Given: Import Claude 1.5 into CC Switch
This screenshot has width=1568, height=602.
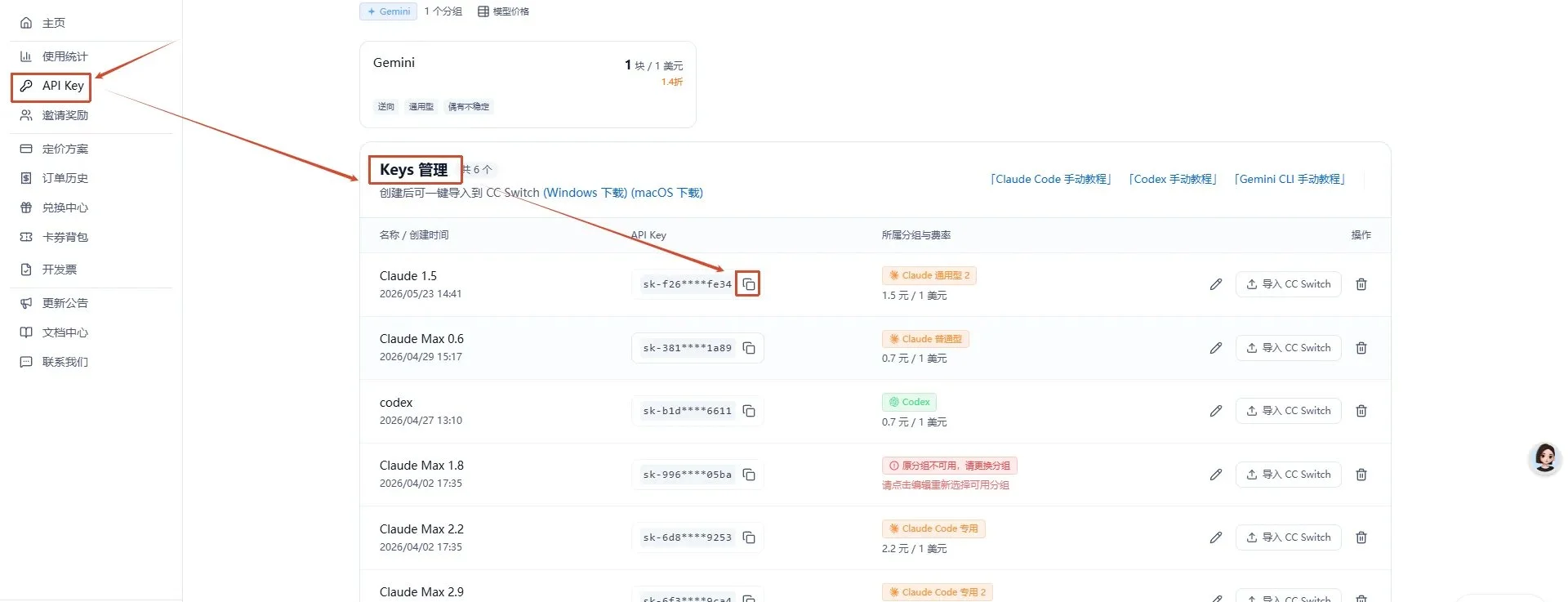Looking at the screenshot, I should pyautogui.click(x=1288, y=284).
